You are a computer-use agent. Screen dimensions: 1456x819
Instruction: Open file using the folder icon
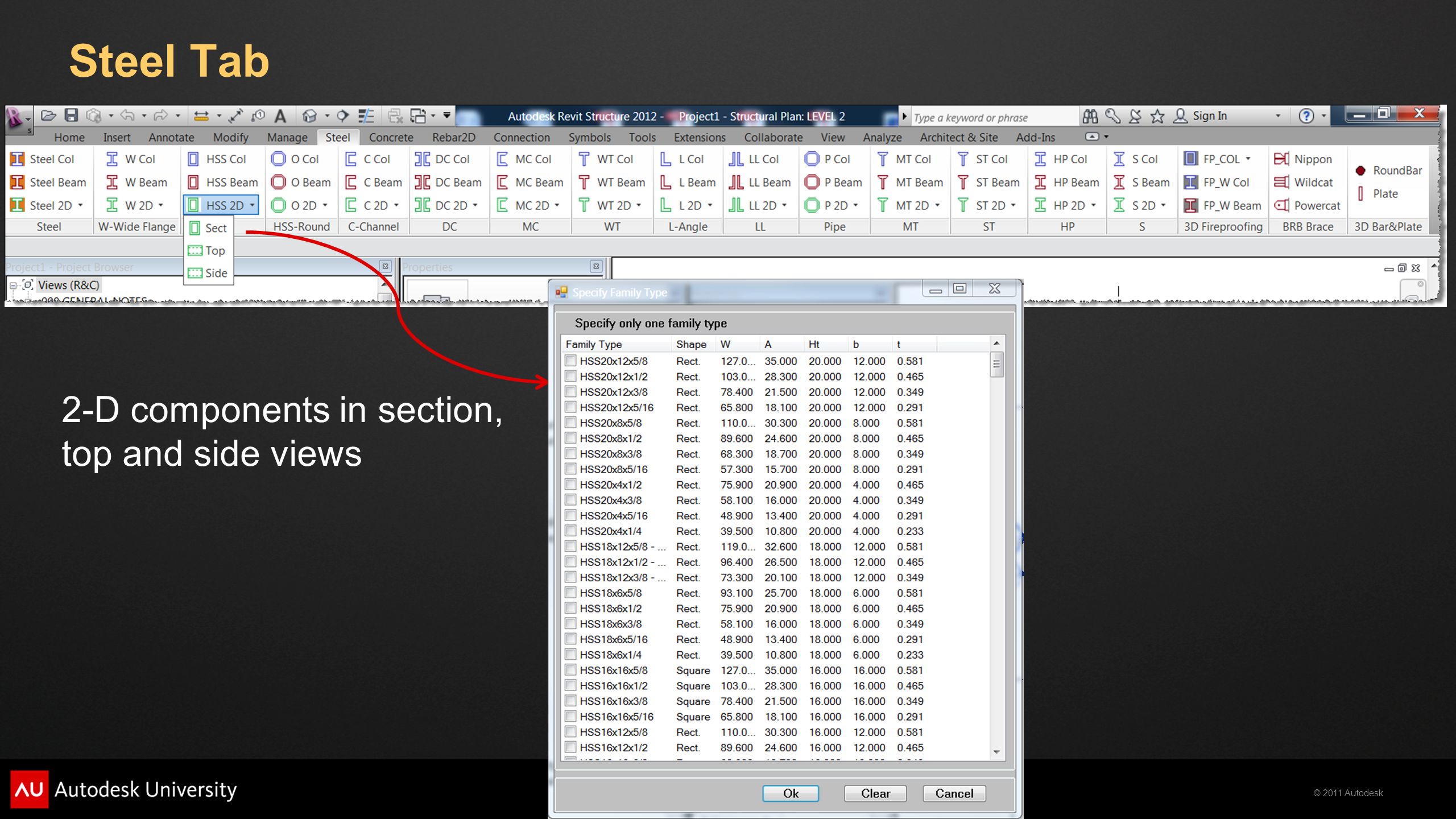(x=48, y=115)
